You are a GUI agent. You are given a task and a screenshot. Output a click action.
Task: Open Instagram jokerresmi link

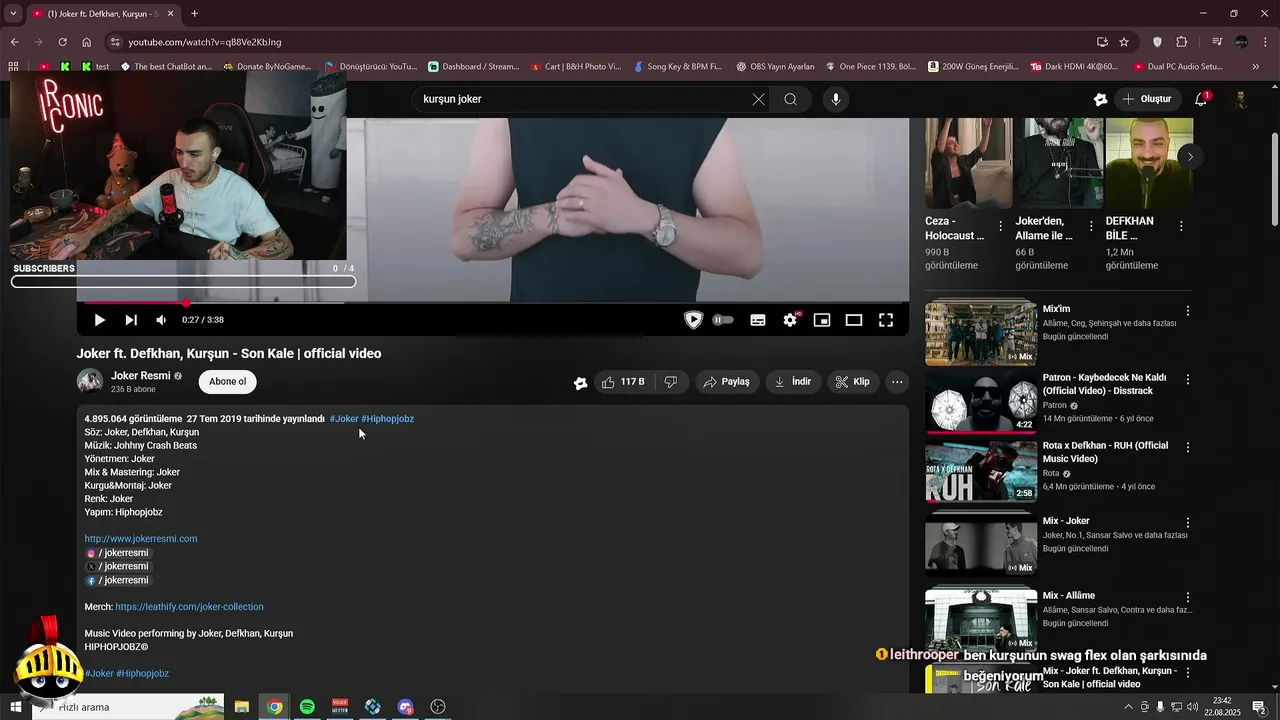(x=118, y=553)
